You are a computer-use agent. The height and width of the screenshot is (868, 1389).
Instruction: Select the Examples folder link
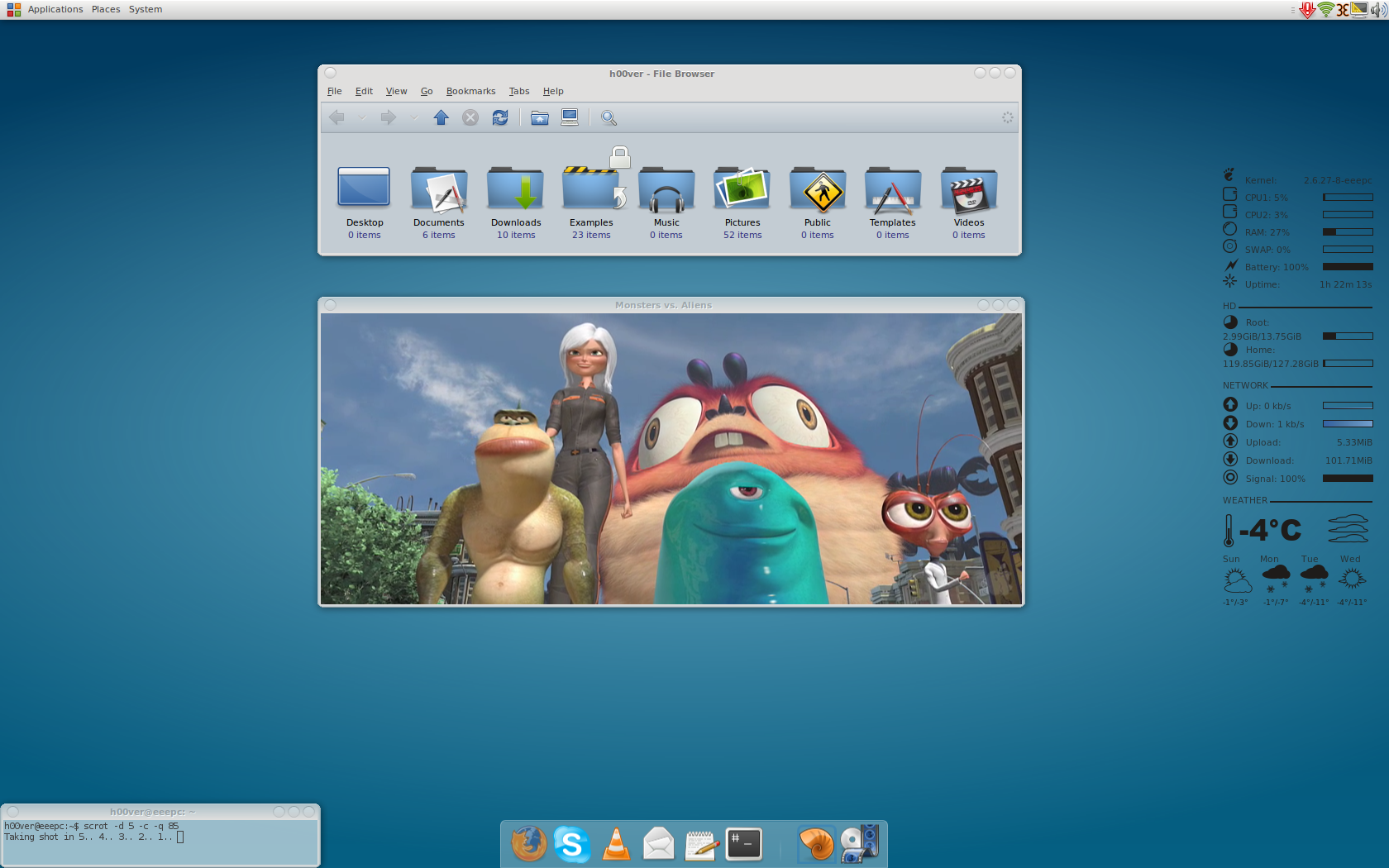[x=591, y=203]
